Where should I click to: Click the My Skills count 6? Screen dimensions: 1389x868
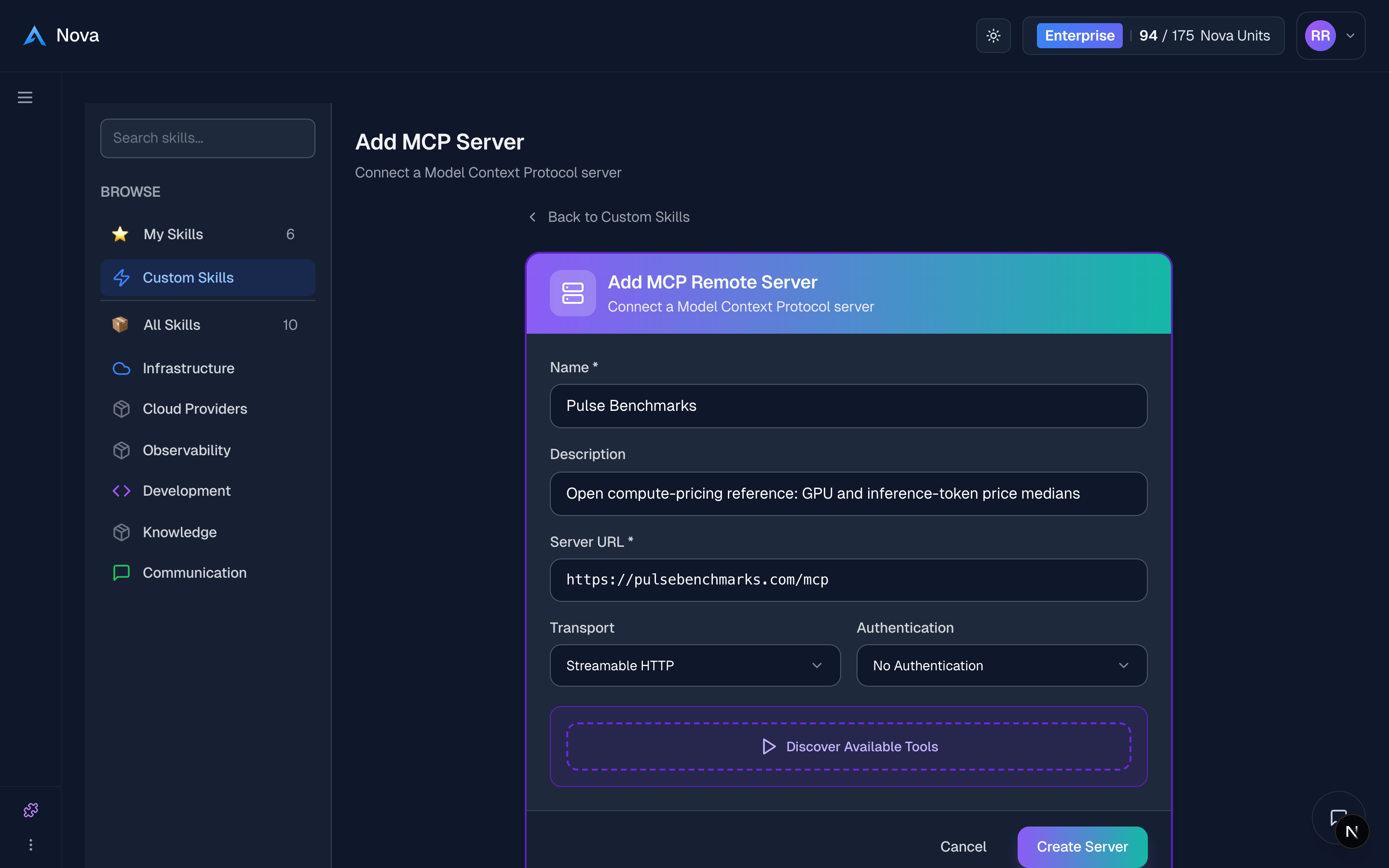tap(290, 234)
